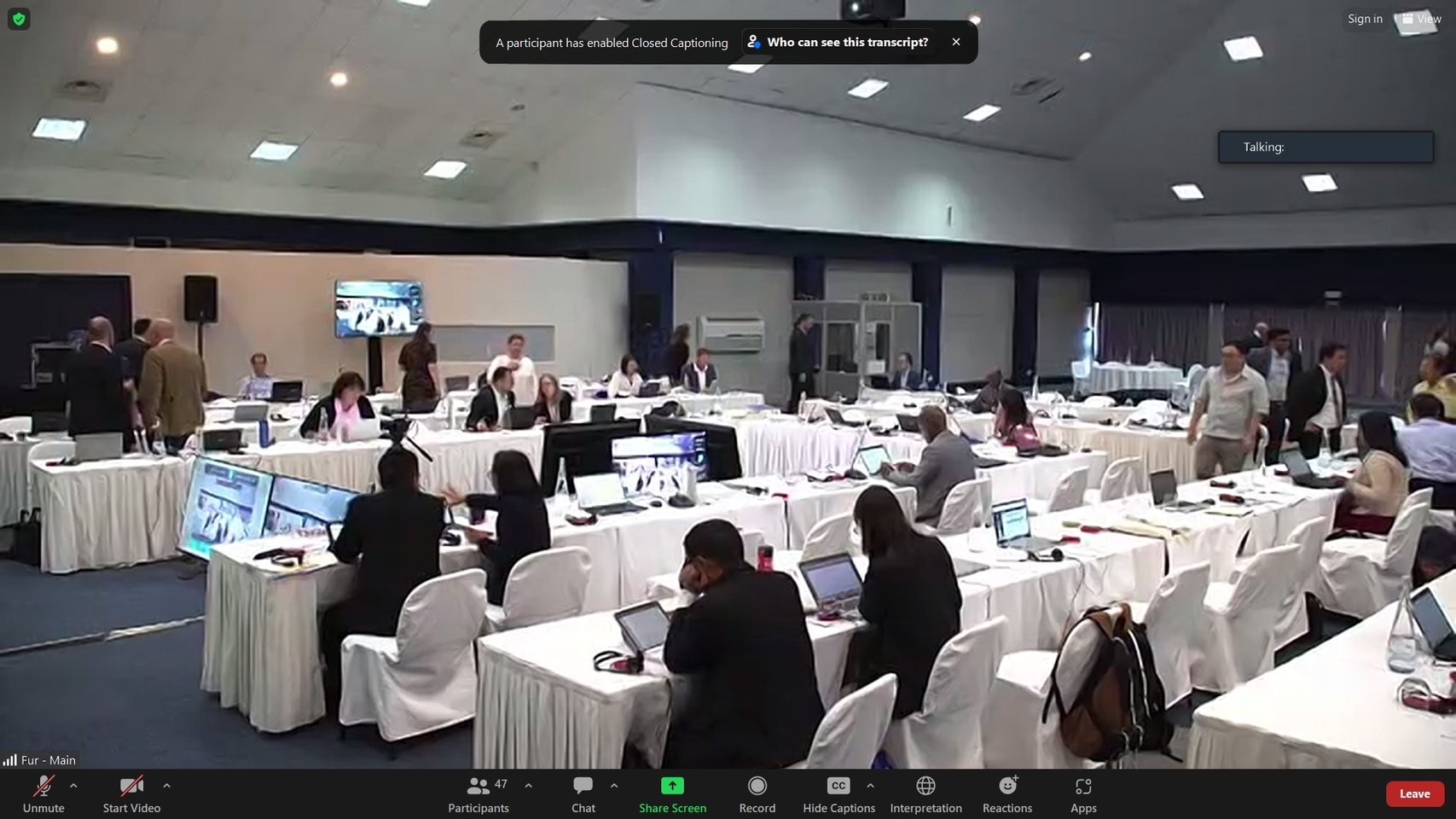
Task: Click the green encryption shield icon
Action: coord(19,19)
